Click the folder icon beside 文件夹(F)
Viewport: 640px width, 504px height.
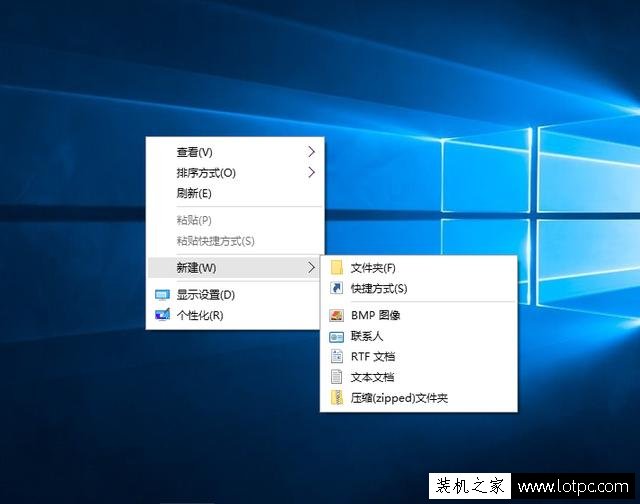337,268
